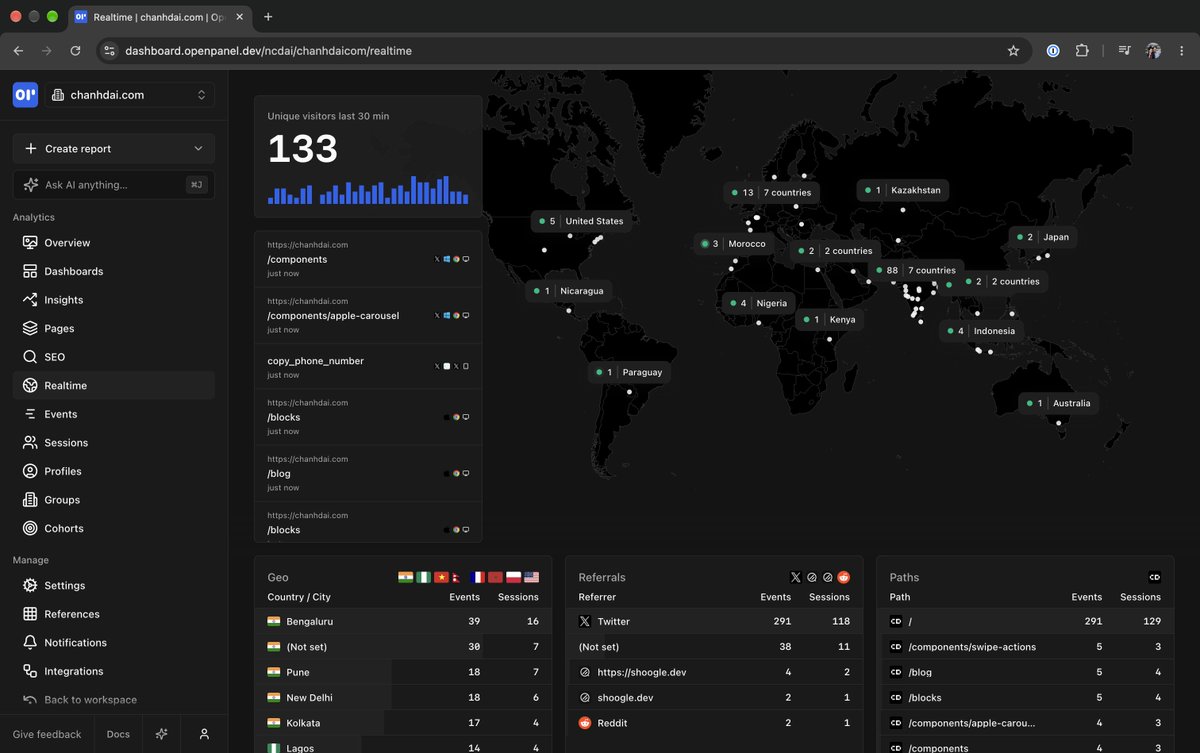
Task: Reload the page with the refresh icon
Action: pyautogui.click(x=75, y=51)
